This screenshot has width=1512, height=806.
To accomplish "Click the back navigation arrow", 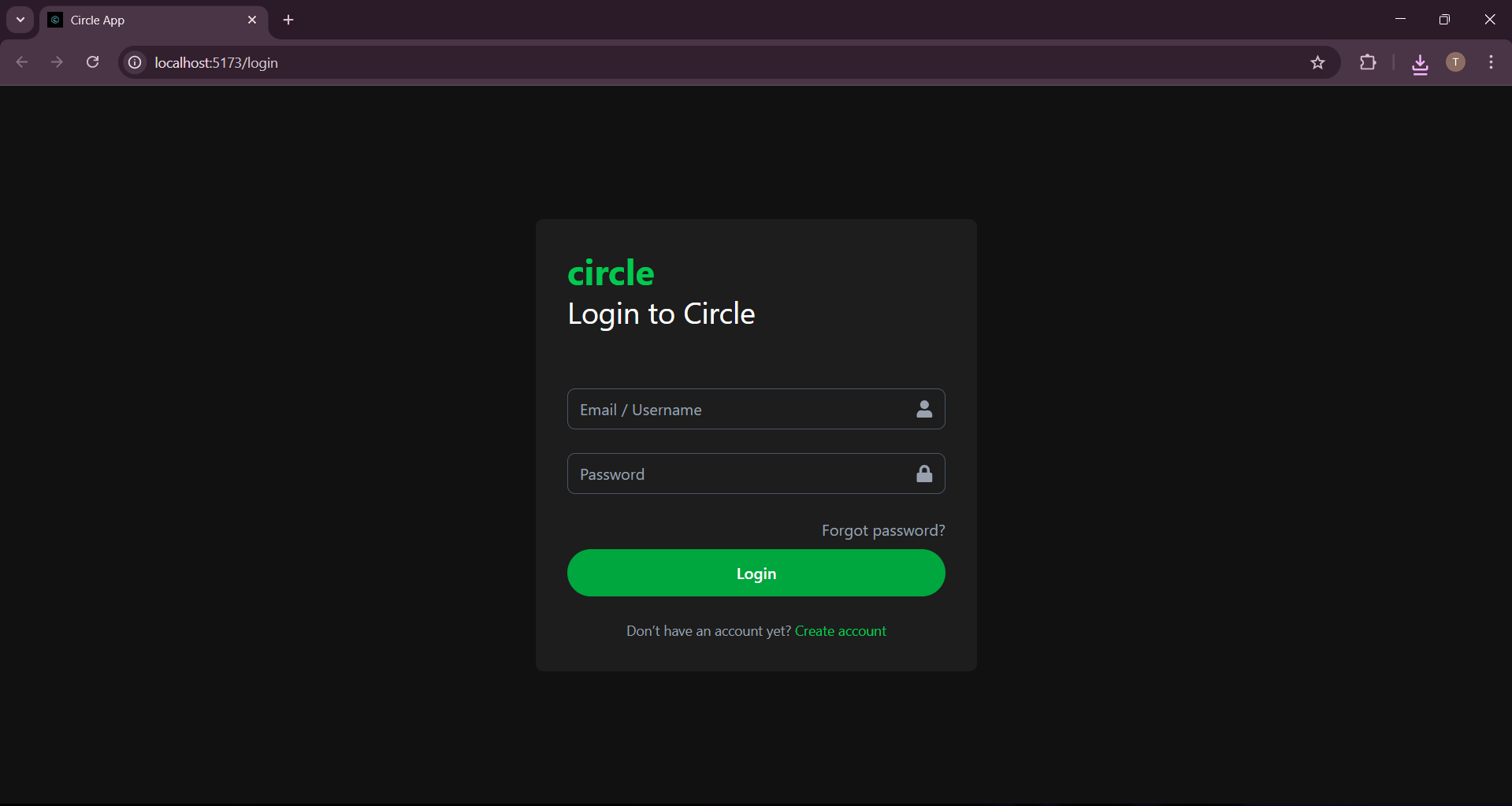I will [21, 61].
